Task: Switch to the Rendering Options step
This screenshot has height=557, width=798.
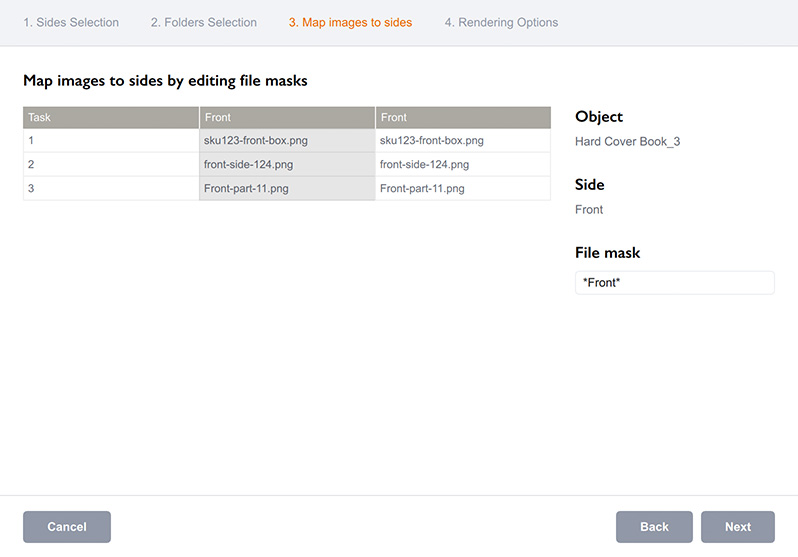Action: point(501,22)
